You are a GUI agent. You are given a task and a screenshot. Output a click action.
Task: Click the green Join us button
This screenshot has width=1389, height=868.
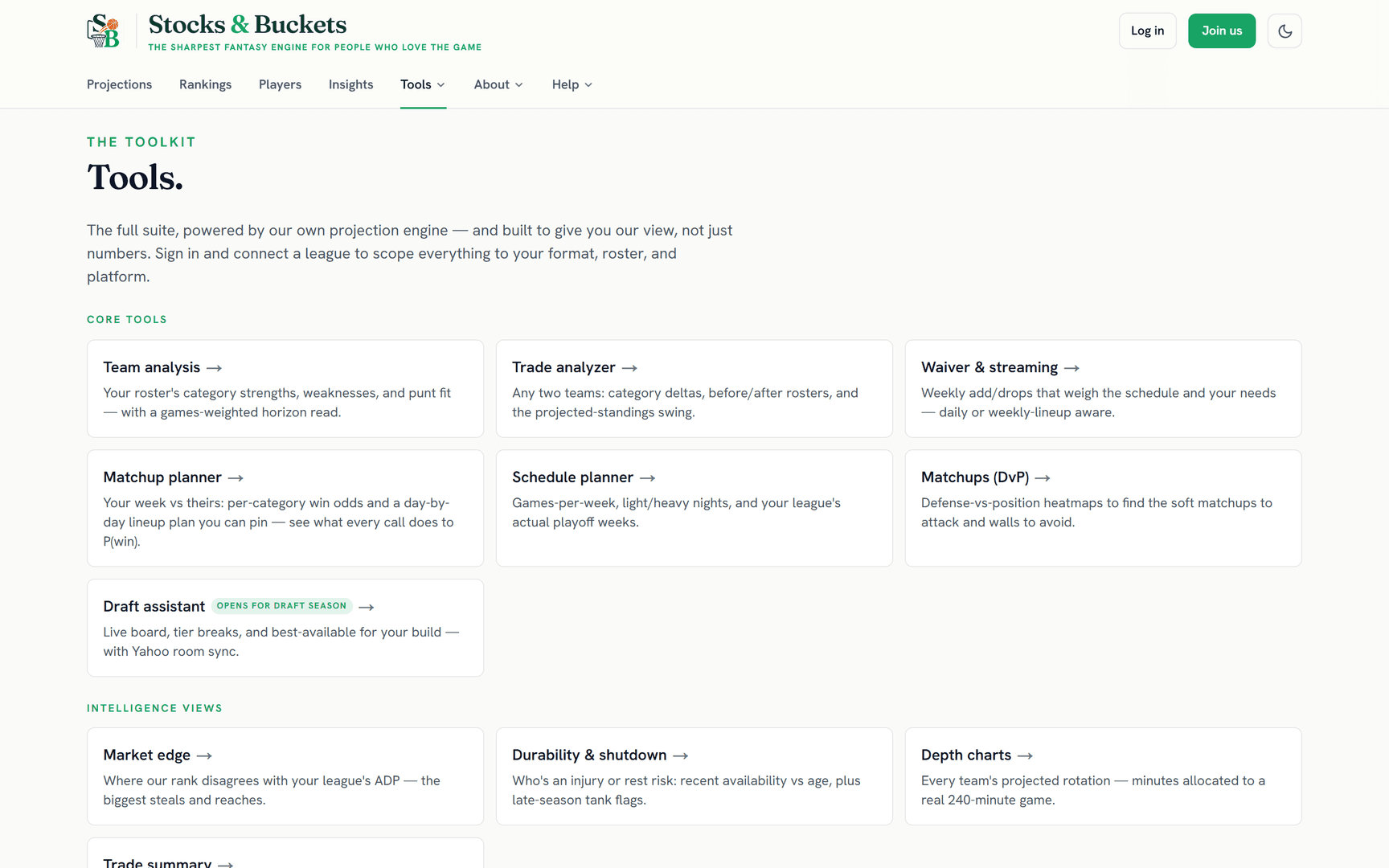click(x=1222, y=31)
